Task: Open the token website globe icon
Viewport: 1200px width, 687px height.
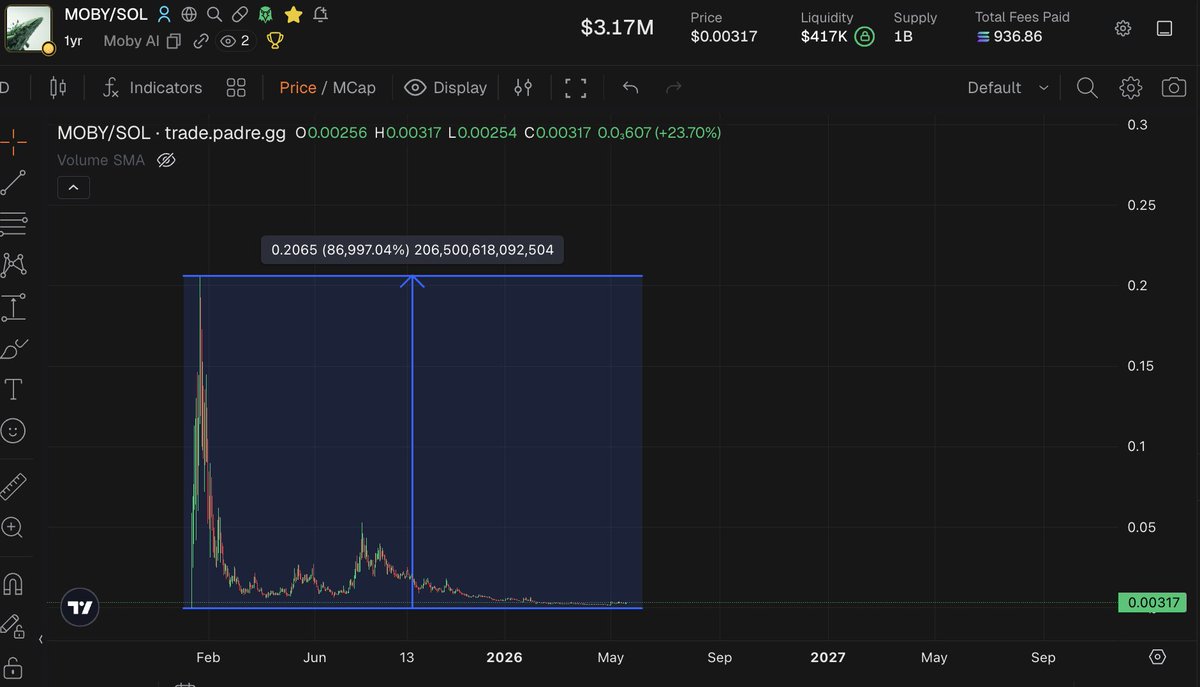Action: 189,15
